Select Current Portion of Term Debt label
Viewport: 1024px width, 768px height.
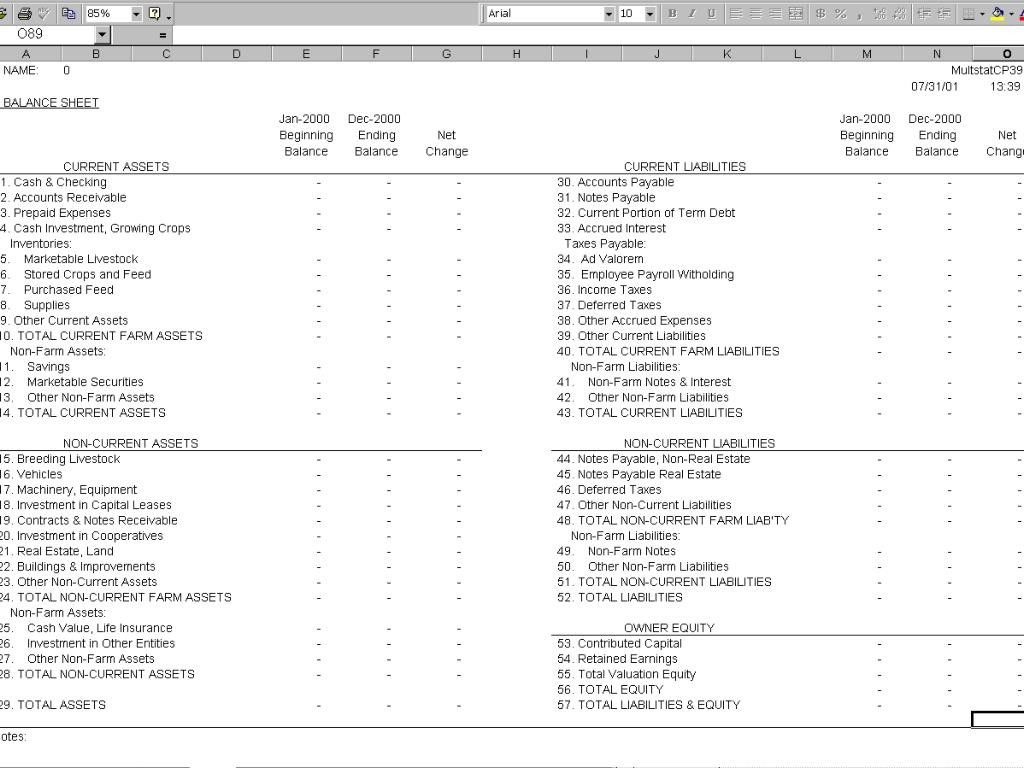point(656,213)
